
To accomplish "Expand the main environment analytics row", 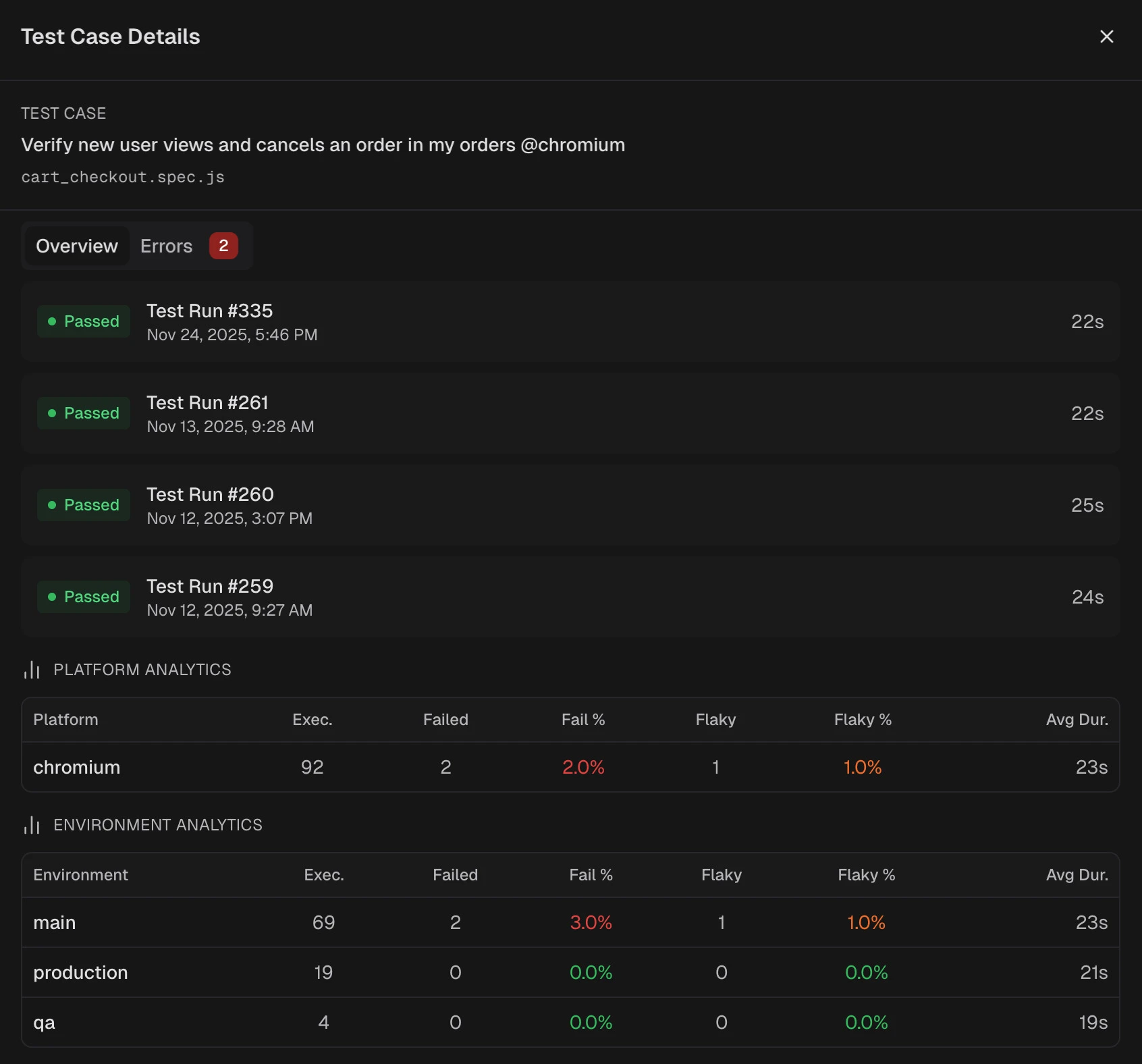I will pos(571,922).
